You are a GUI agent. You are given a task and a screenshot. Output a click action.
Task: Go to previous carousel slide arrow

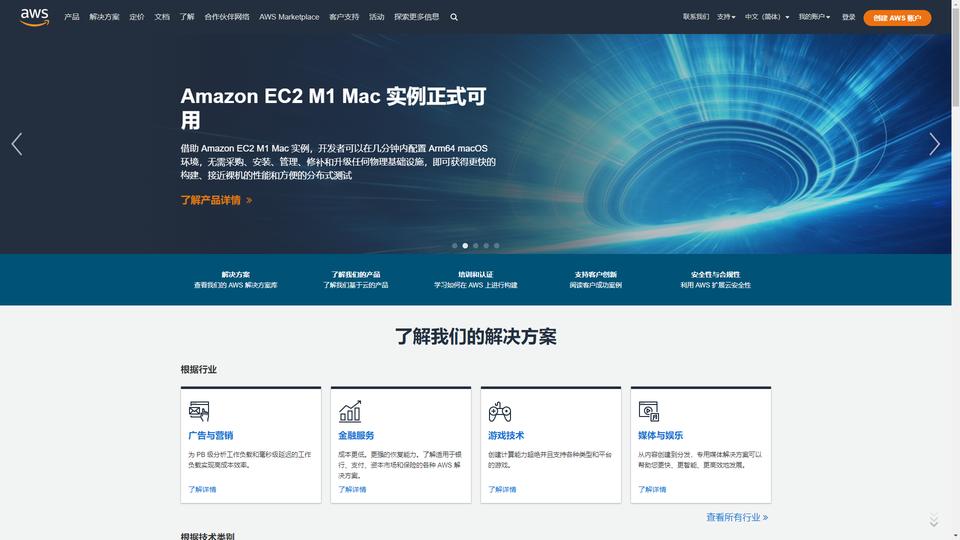17,144
